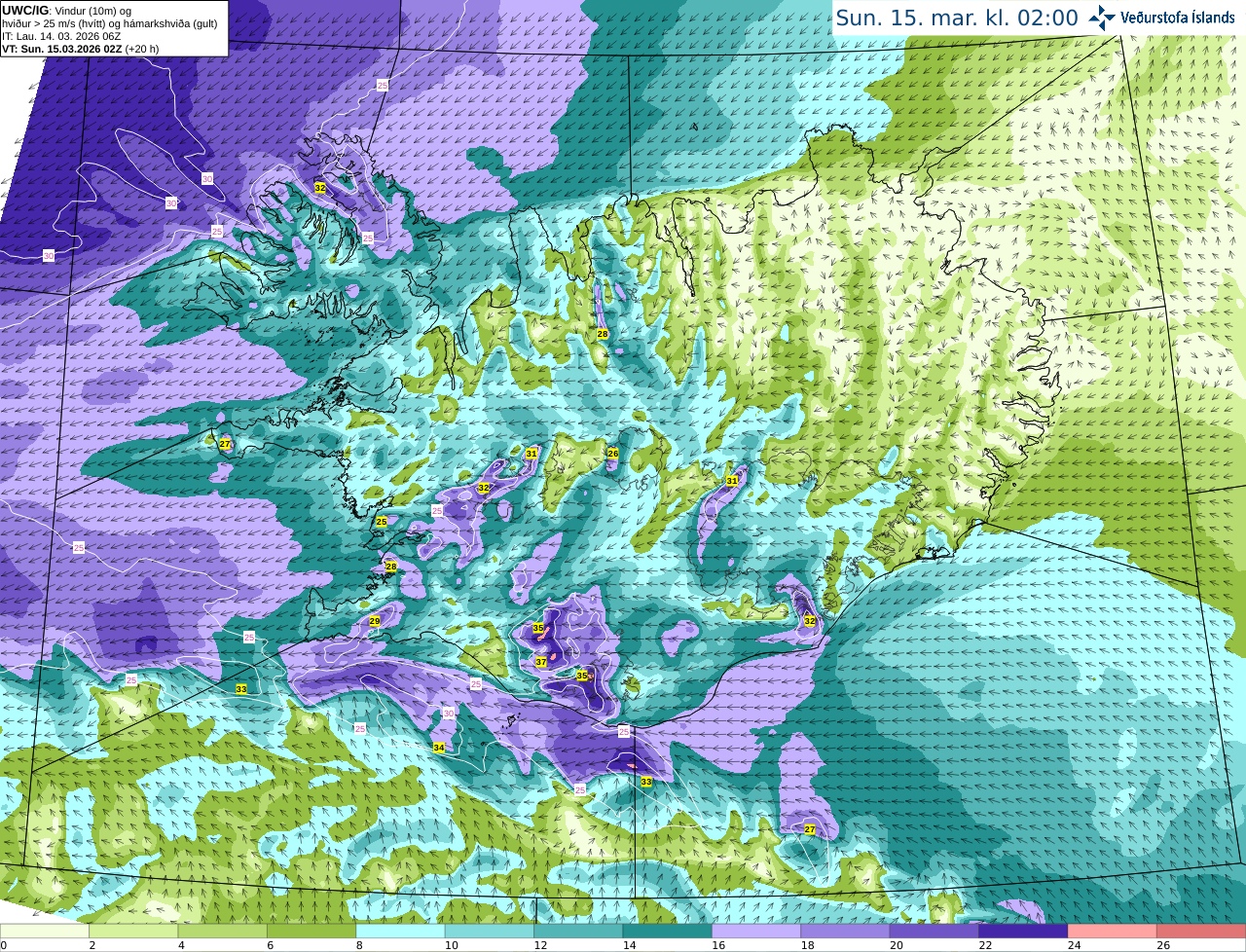Pick the pale yellow 0–2 m/s legend swatch
This screenshot has width=1246, height=952.
click(45, 931)
